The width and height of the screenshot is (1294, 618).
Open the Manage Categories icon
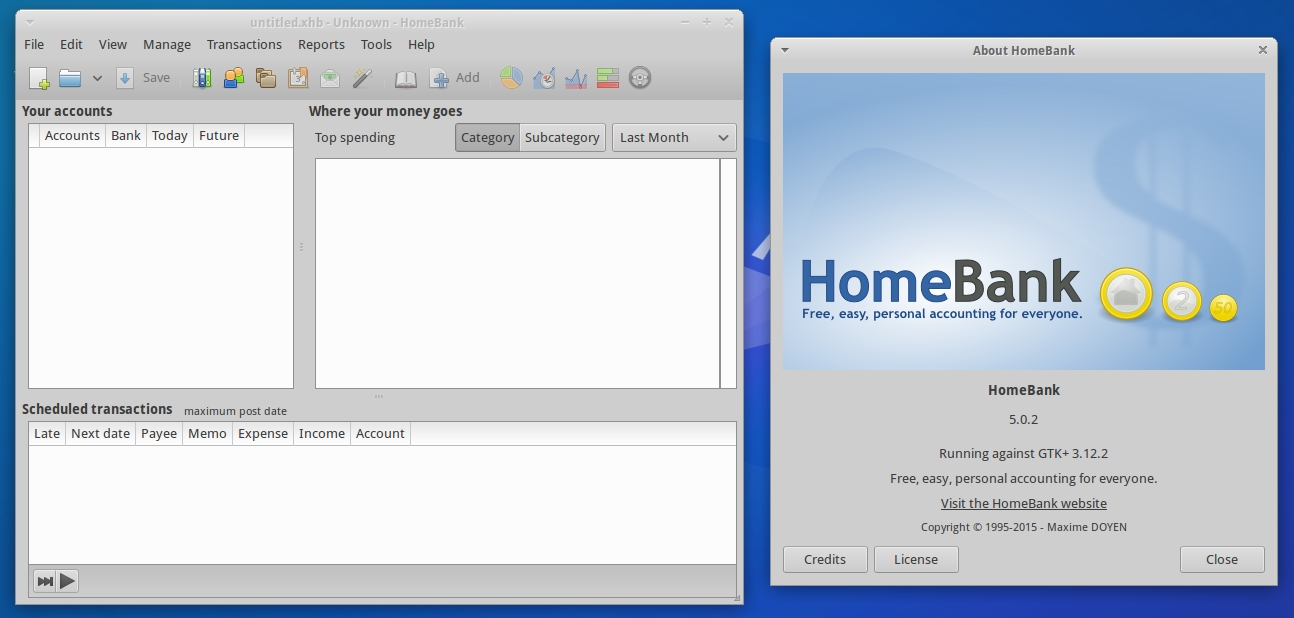(267, 77)
